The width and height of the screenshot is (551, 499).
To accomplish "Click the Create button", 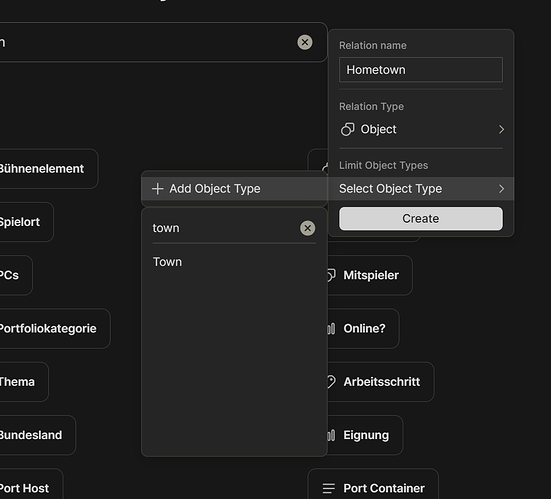I will 421,219.
